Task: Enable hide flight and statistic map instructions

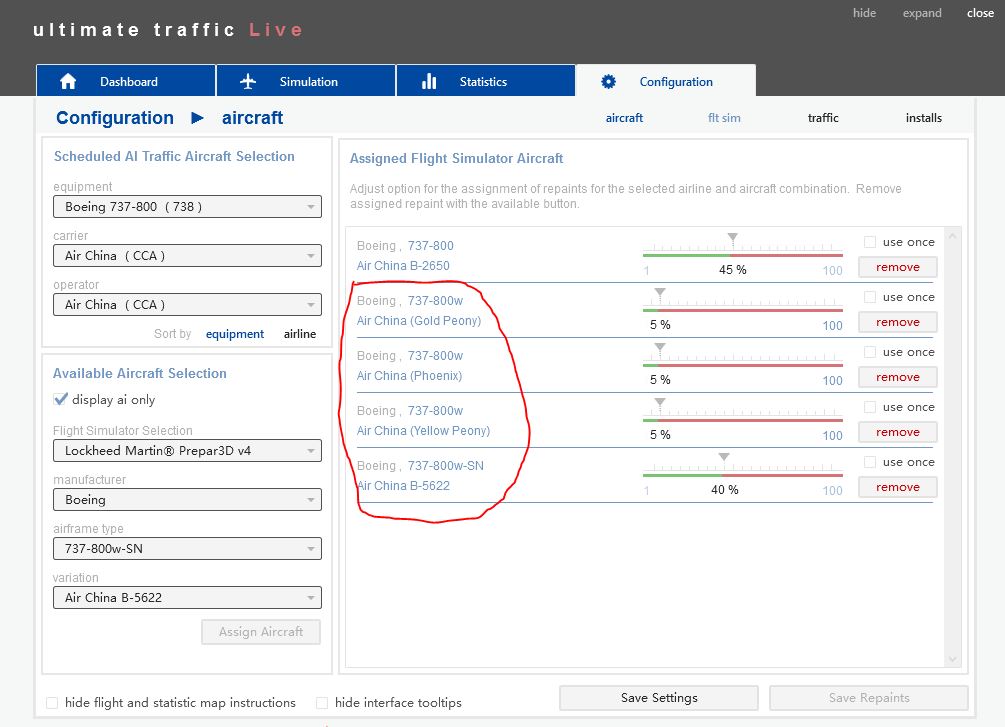Action: point(52,703)
